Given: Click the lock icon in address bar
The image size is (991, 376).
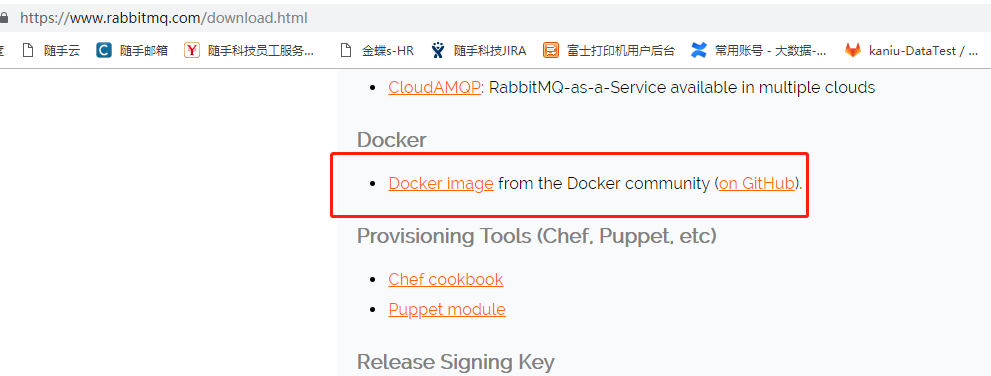Looking at the screenshot, I should click(4, 18).
